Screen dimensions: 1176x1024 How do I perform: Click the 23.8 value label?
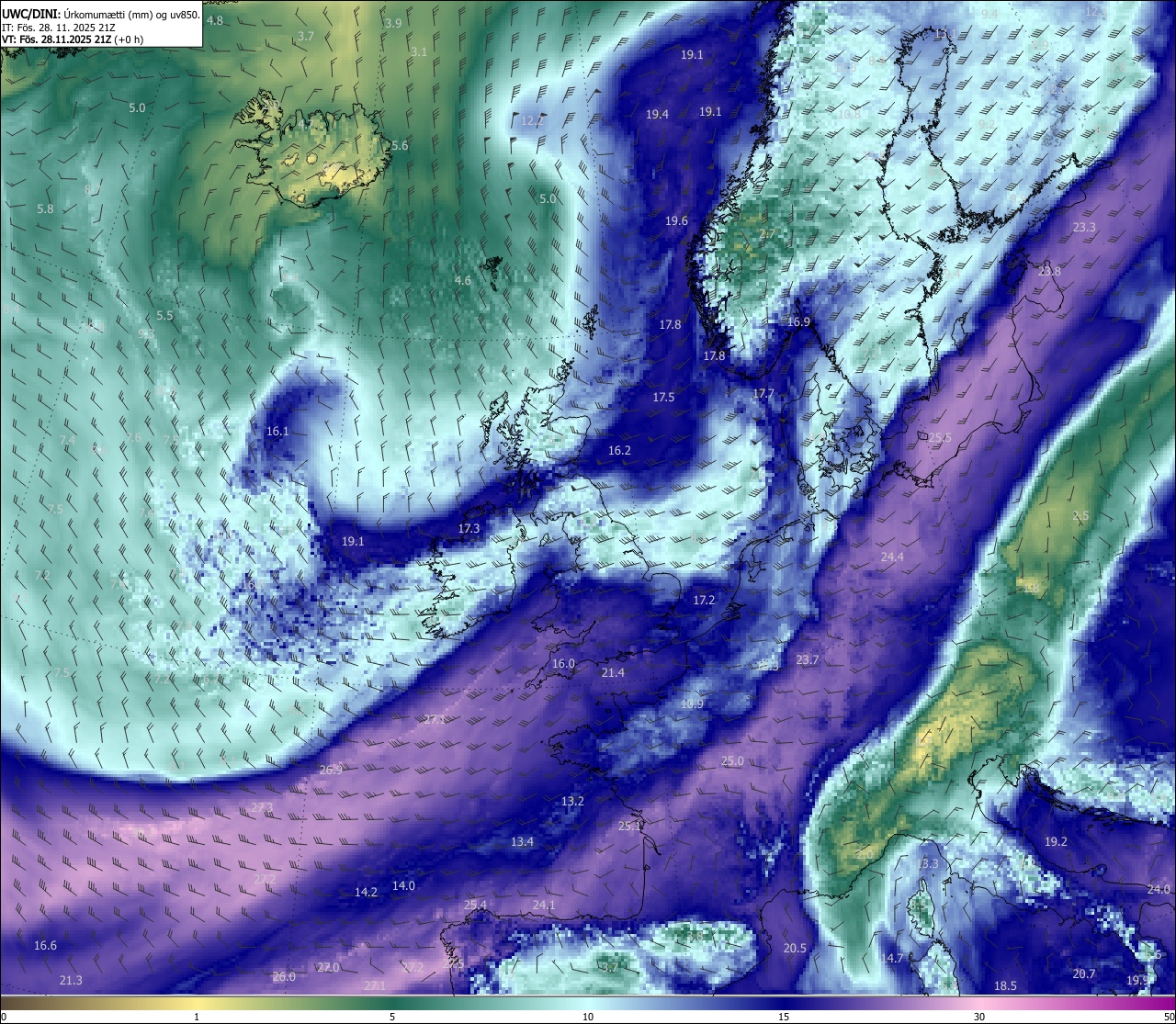tap(1049, 272)
